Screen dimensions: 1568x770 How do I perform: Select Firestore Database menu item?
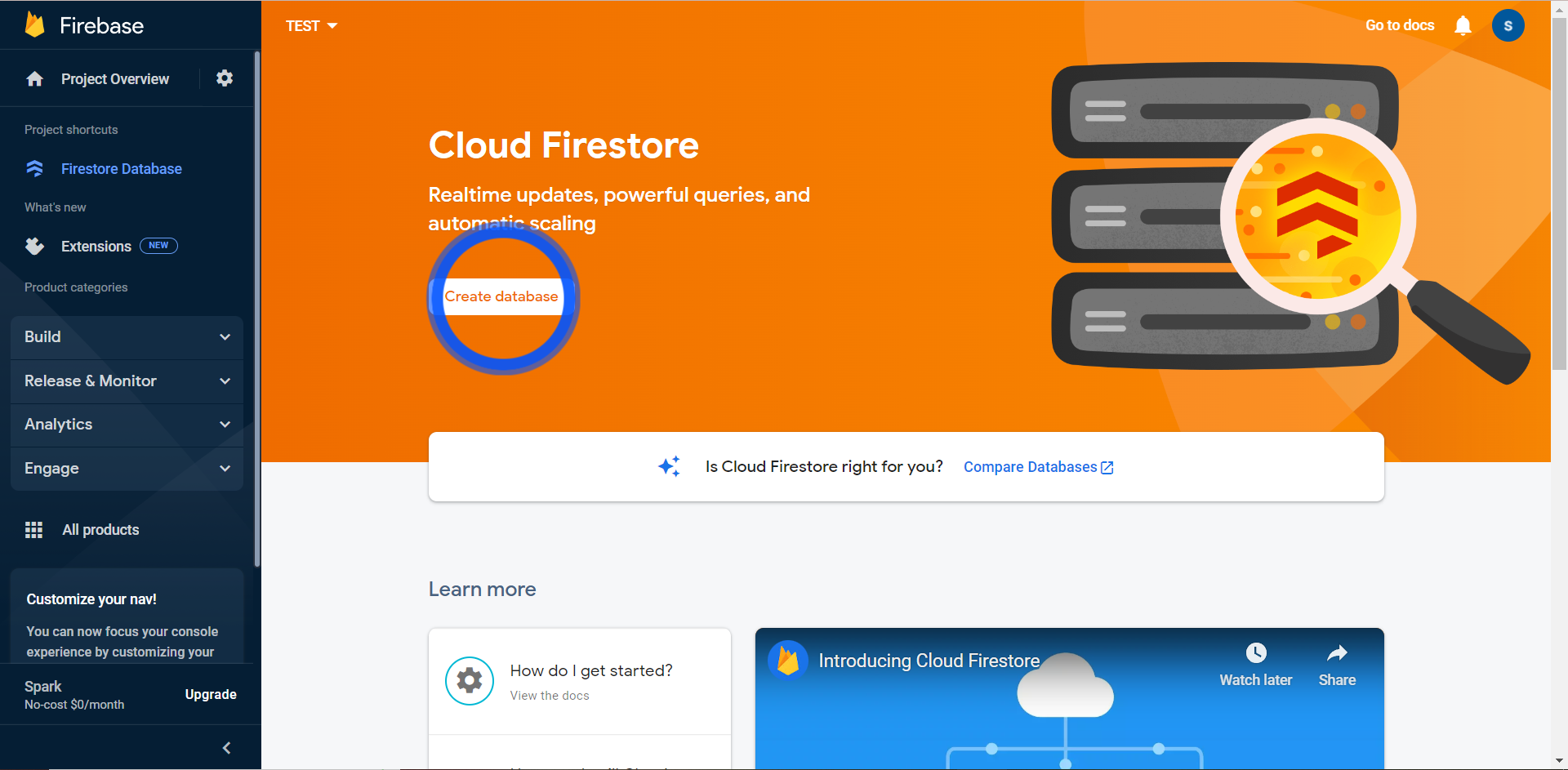click(x=122, y=169)
